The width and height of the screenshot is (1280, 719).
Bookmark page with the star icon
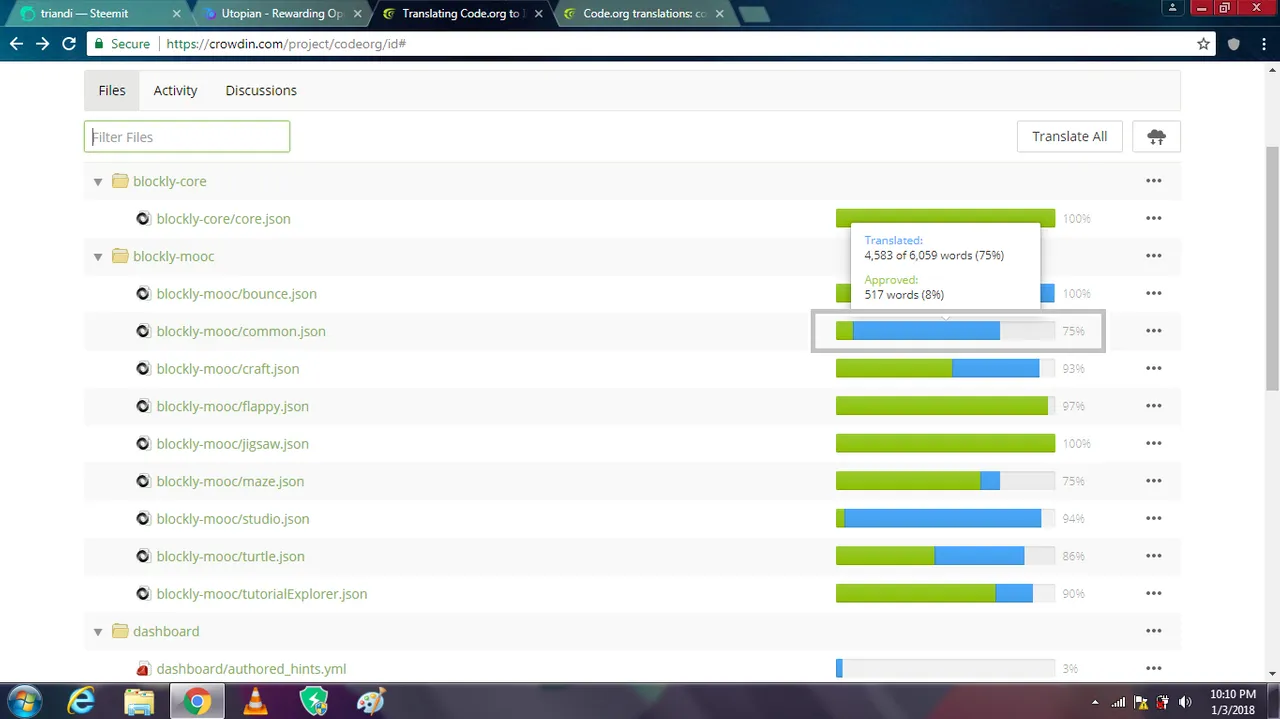1204,44
